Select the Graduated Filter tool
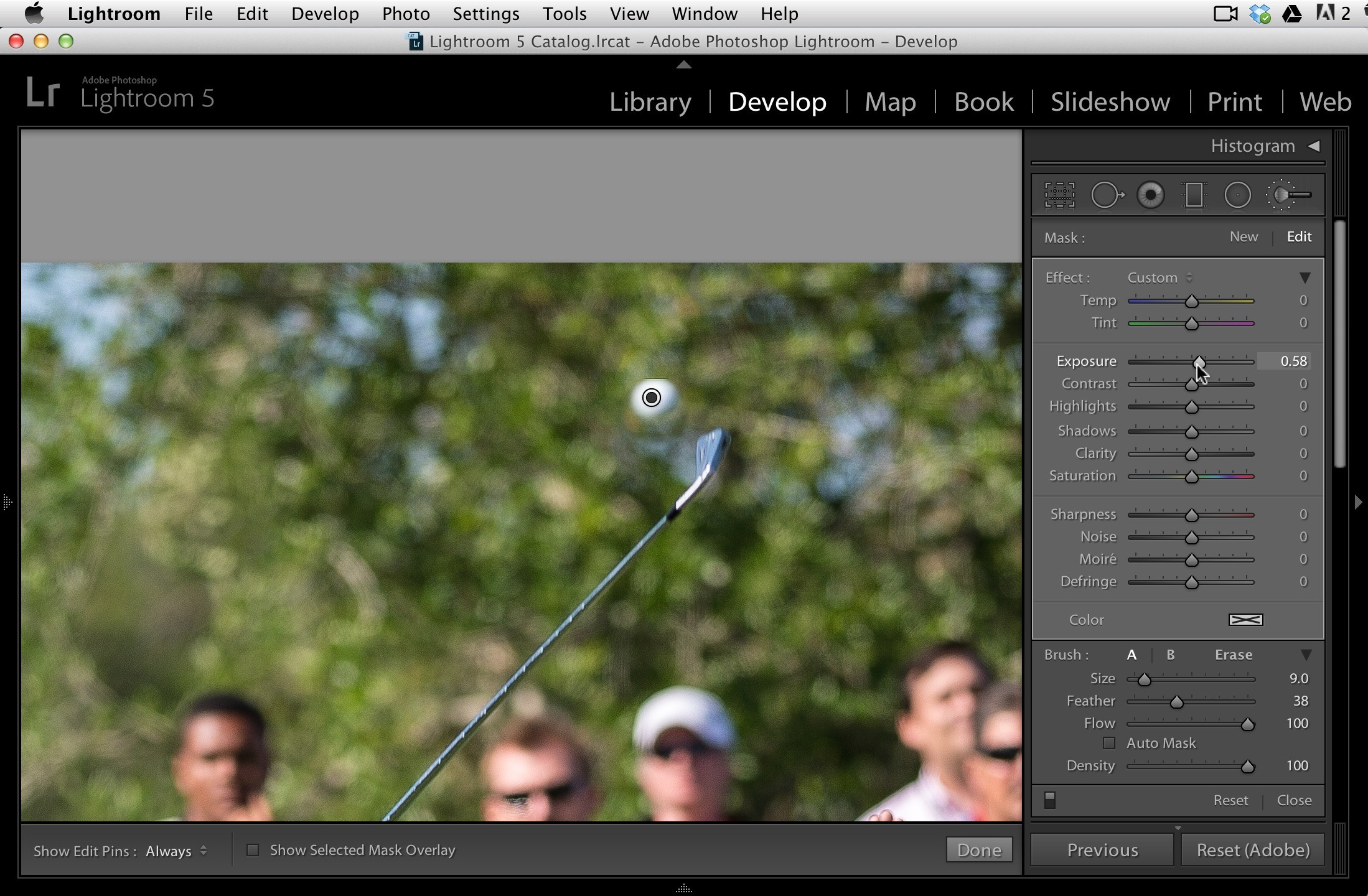Image resolution: width=1368 pixels, height=896 pixels. pyautogui.click(x=1194, y=195)
